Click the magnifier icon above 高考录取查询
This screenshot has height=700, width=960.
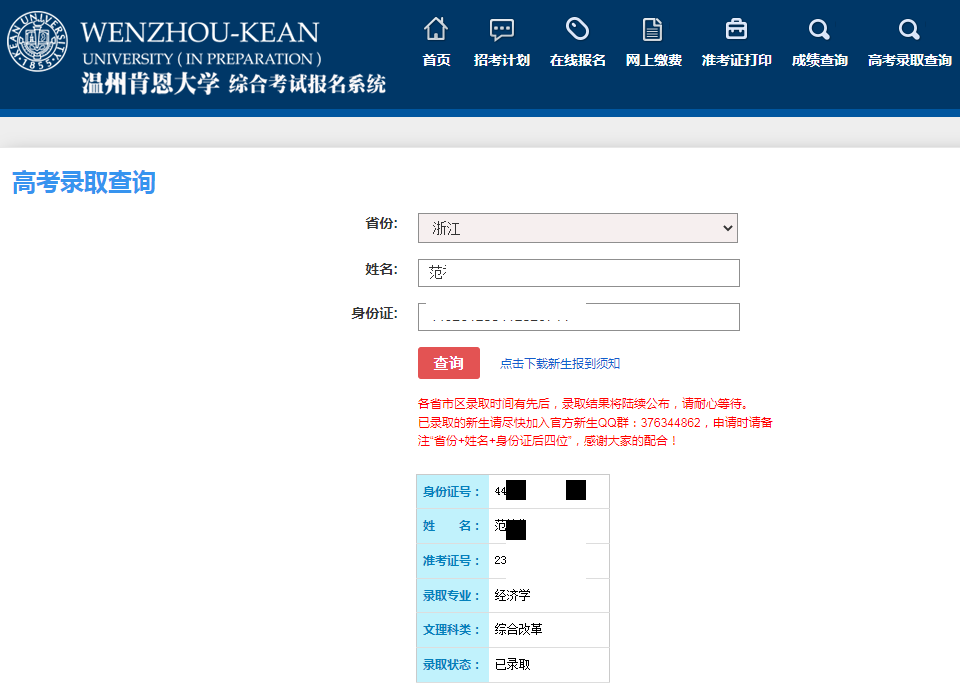click(x=909, y=29)
